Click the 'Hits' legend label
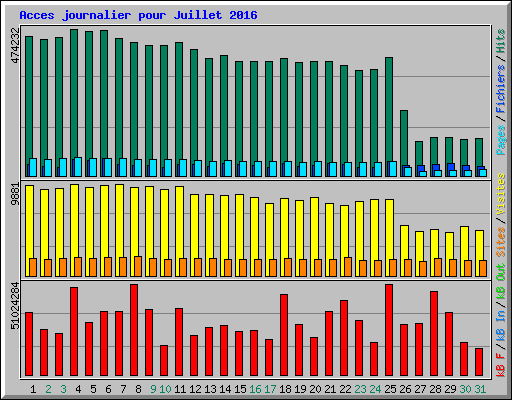Screen dimensions: 512x400 [x=501, y=41]
